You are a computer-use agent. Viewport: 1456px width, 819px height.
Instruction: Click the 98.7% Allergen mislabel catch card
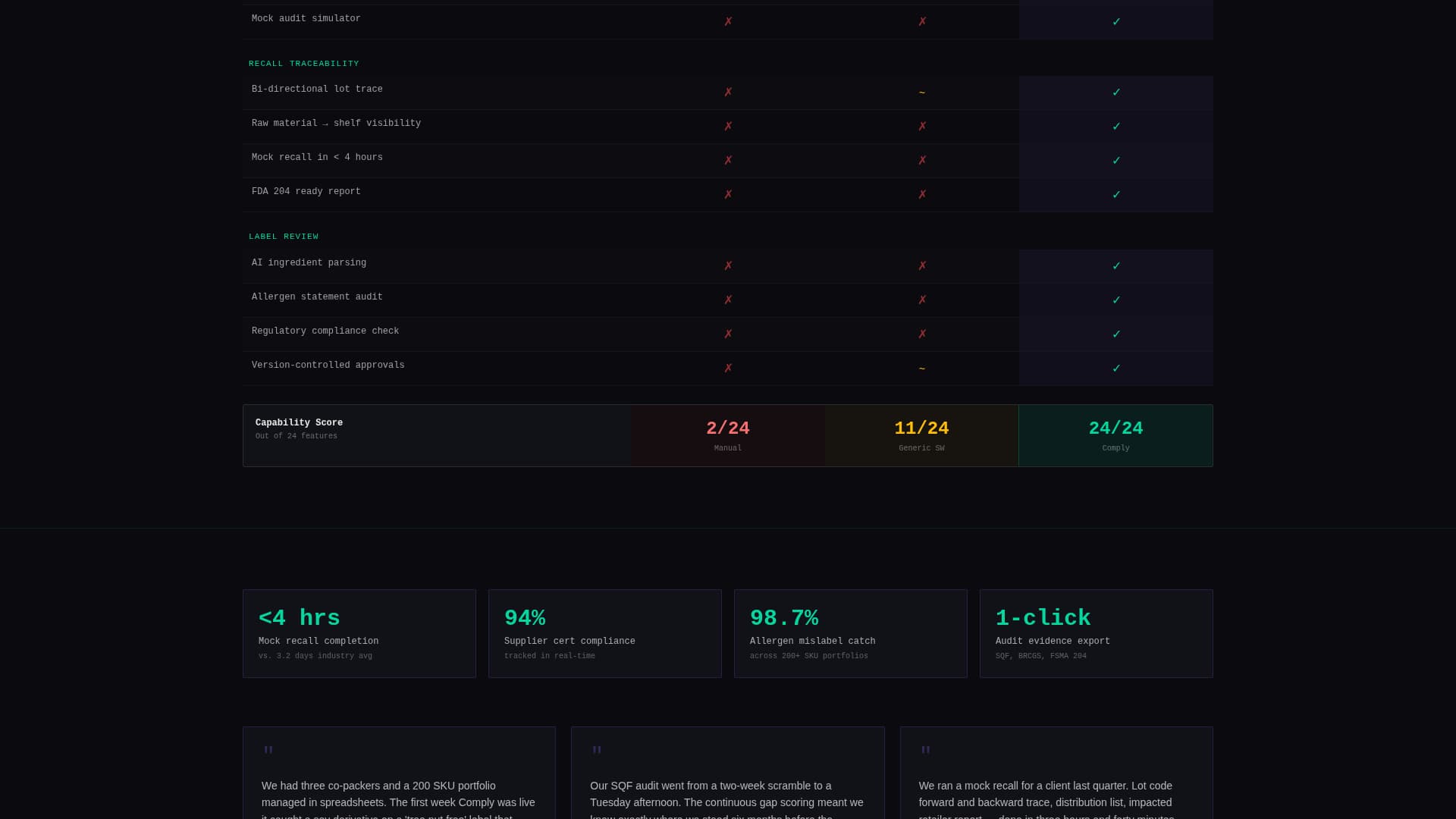click(851, 634)
